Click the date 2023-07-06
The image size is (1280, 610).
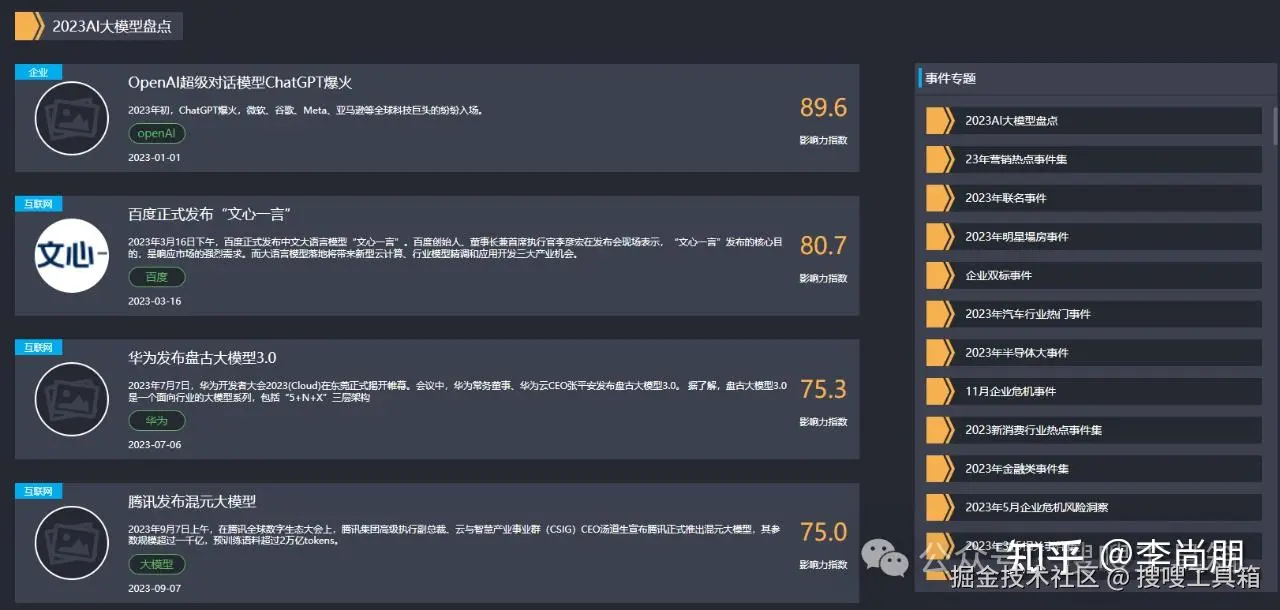155,445
